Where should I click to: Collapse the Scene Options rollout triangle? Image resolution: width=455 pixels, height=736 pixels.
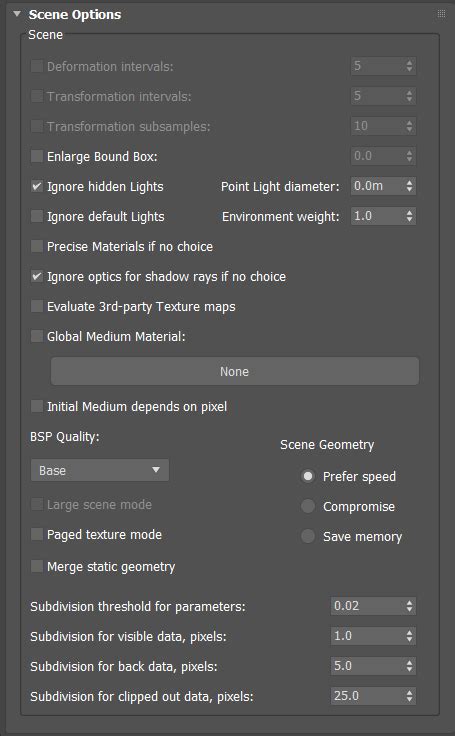click(x=17, y=14)
